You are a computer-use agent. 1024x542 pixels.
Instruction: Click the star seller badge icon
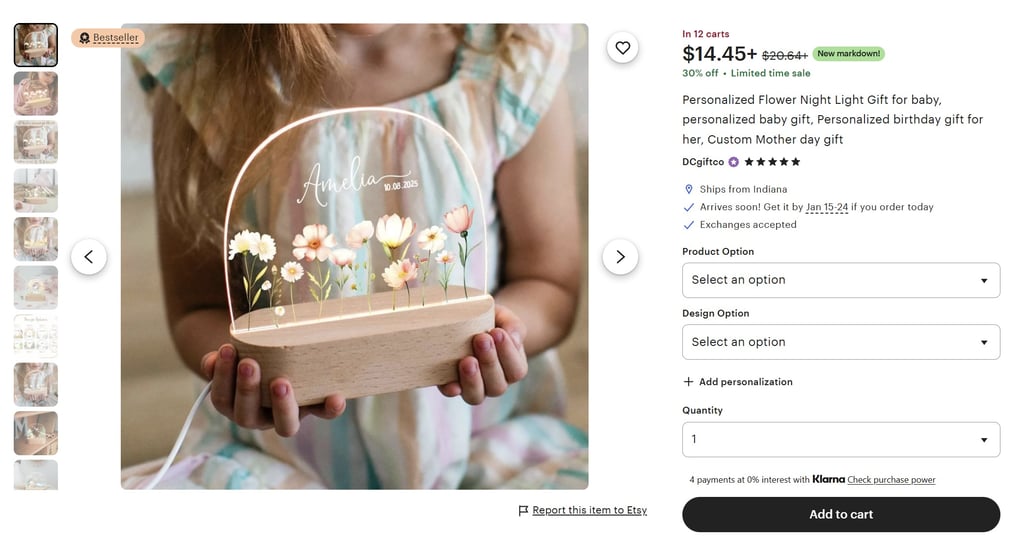(733, 162)
